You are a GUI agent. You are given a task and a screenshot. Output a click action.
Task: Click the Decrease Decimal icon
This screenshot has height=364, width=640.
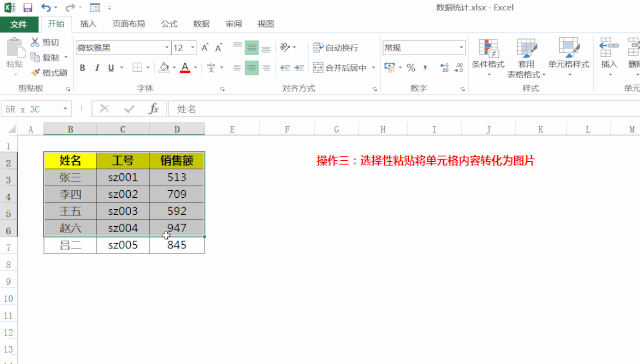pos(459,68)
